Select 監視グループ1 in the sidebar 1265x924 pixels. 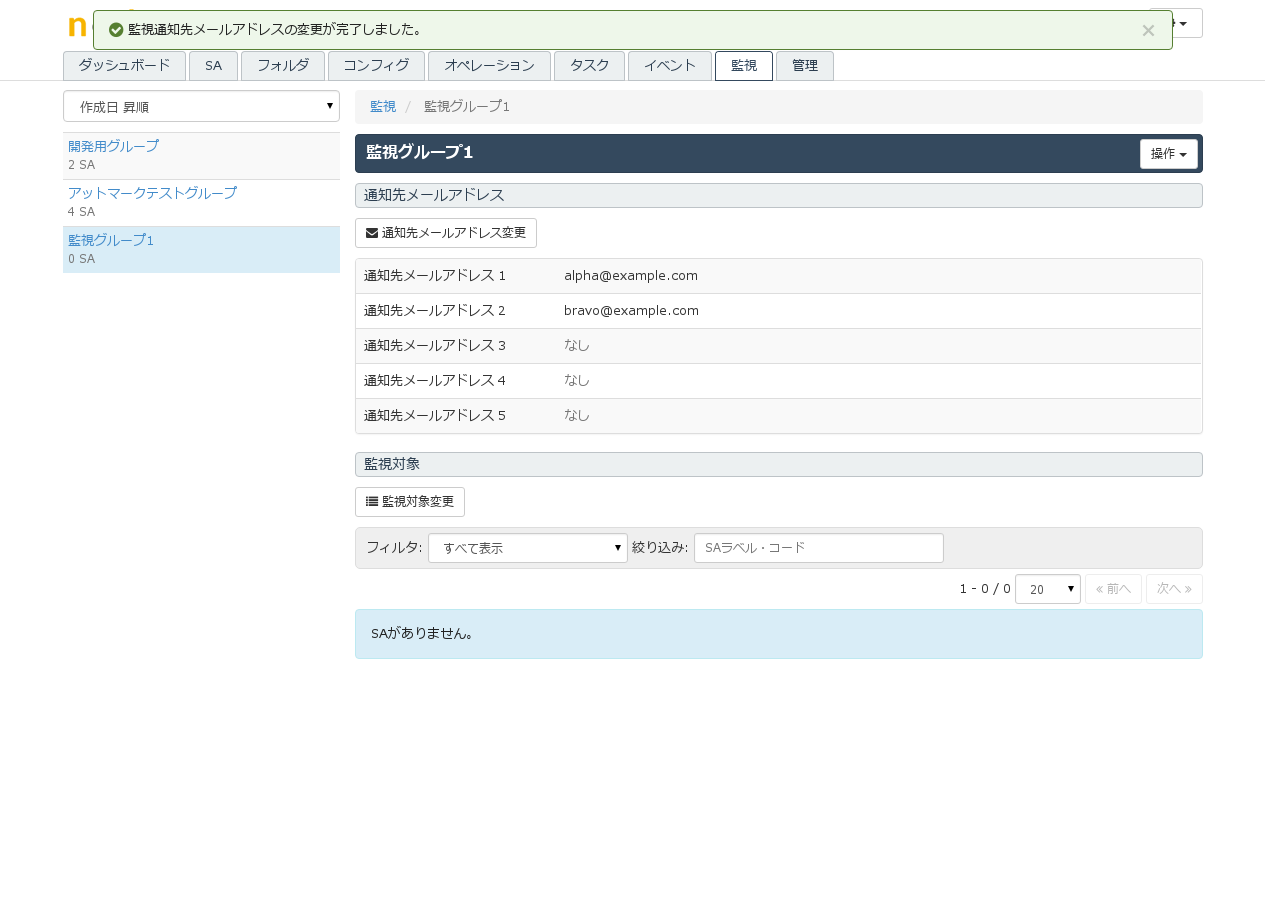click(x=111, y=240)
